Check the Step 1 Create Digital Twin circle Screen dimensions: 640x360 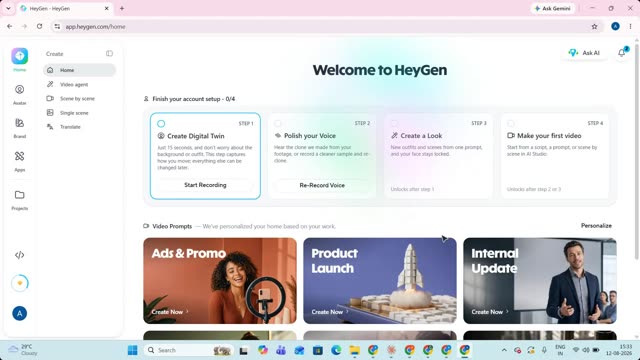click(x=161, y=124)
